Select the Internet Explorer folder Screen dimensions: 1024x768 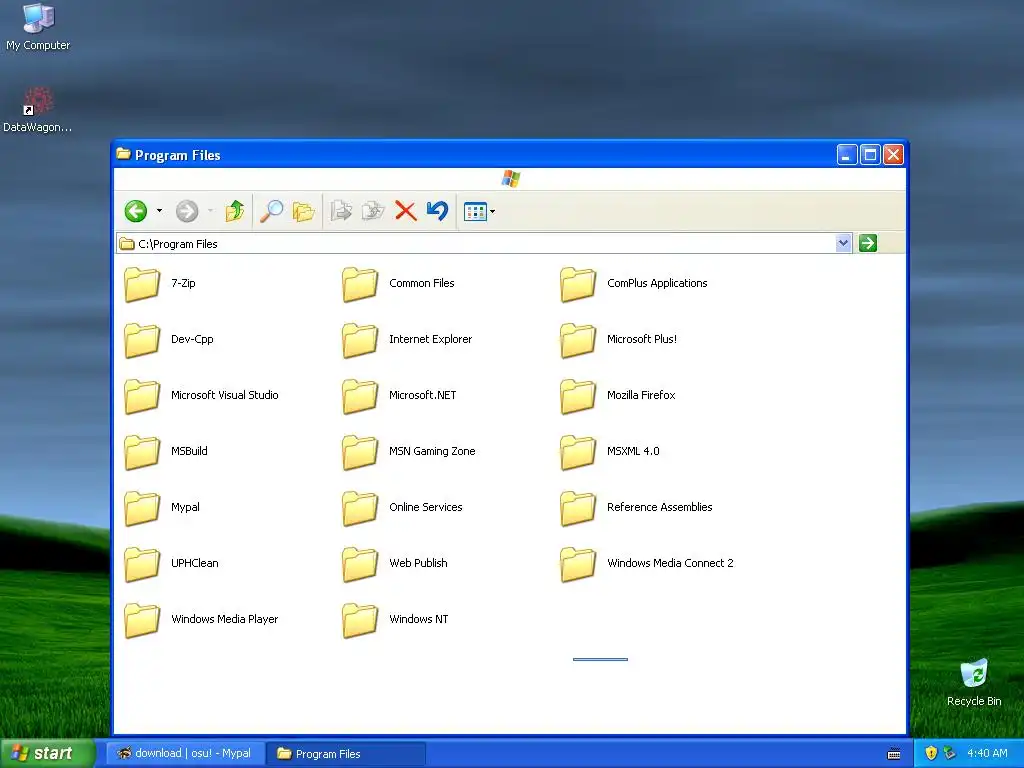[407, 340]
